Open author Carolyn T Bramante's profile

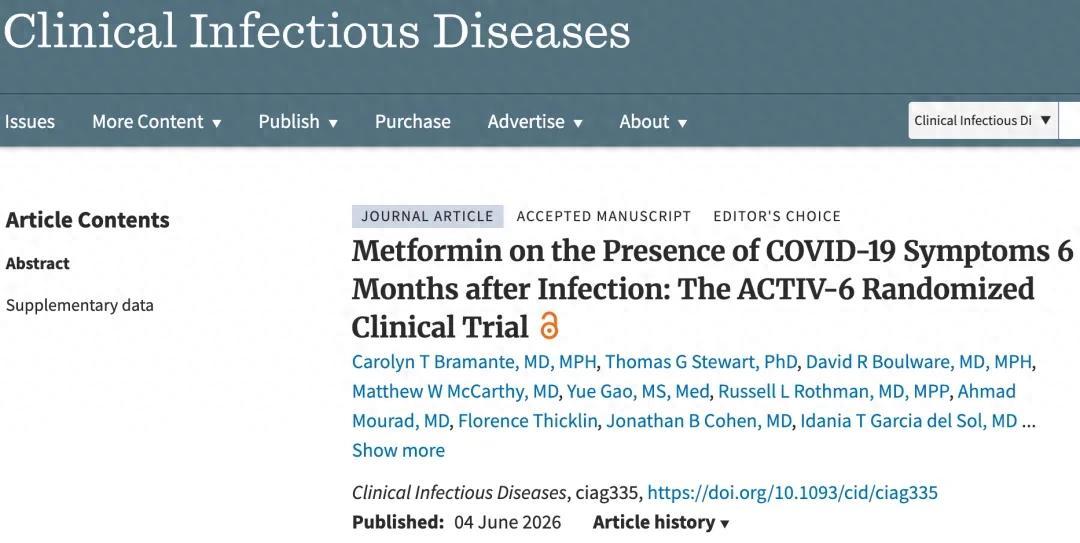[475, 362]
